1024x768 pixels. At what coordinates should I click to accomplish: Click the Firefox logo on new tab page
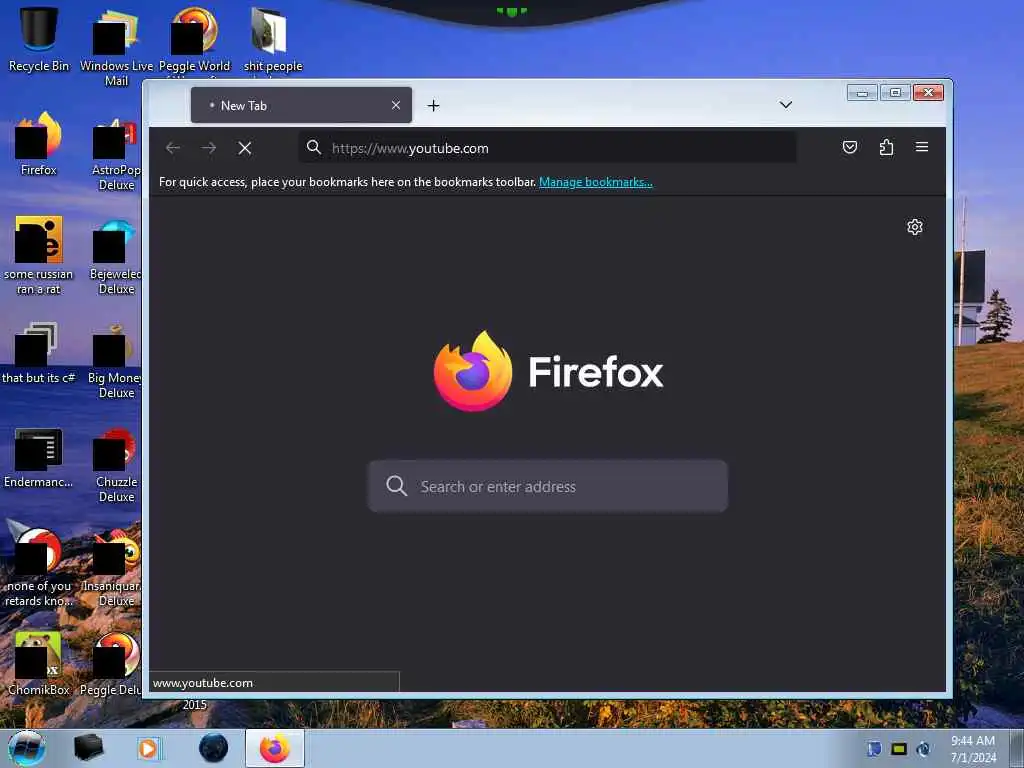coord(473,371)
